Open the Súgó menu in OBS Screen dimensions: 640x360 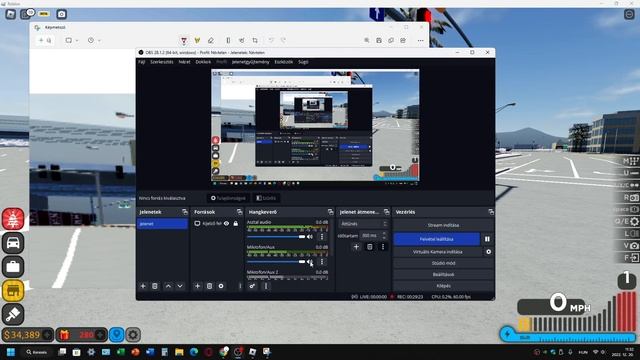(x=303, y=62)
